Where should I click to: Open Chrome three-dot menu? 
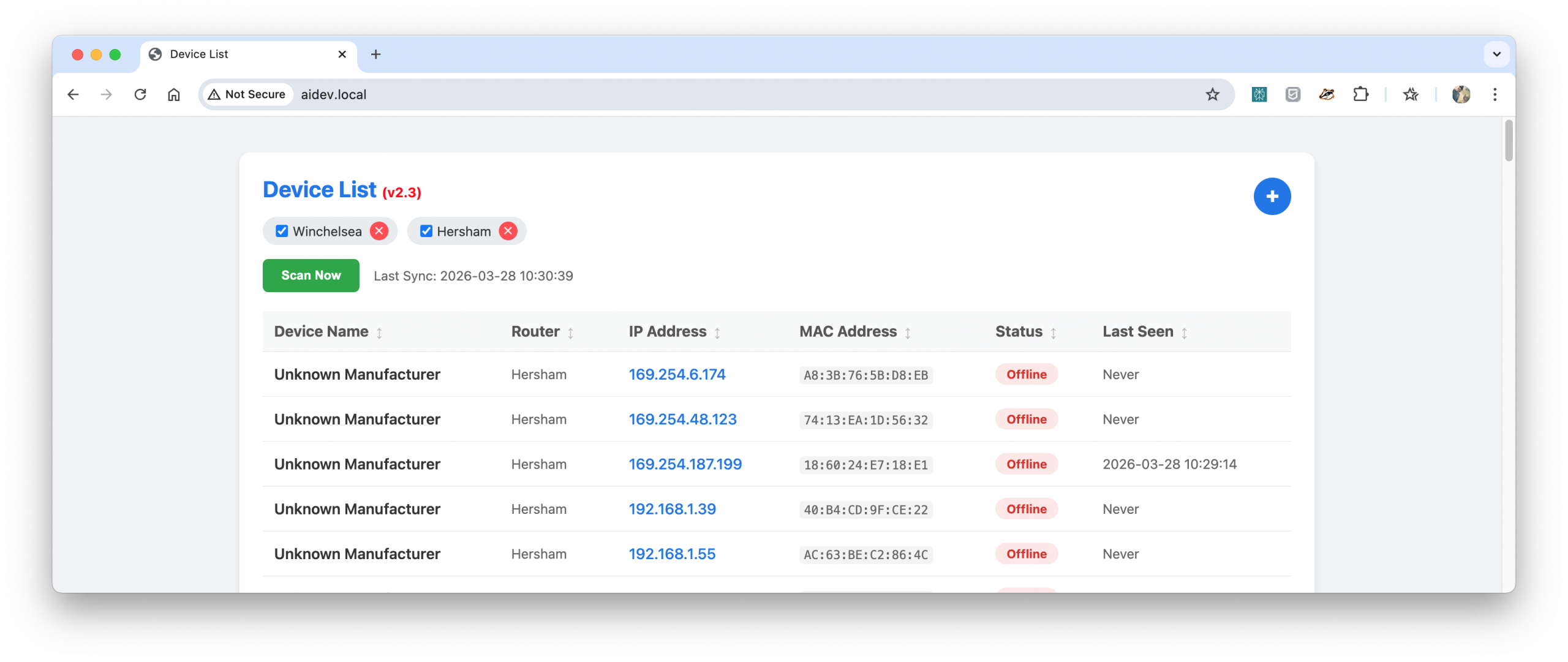[1494, 94]
